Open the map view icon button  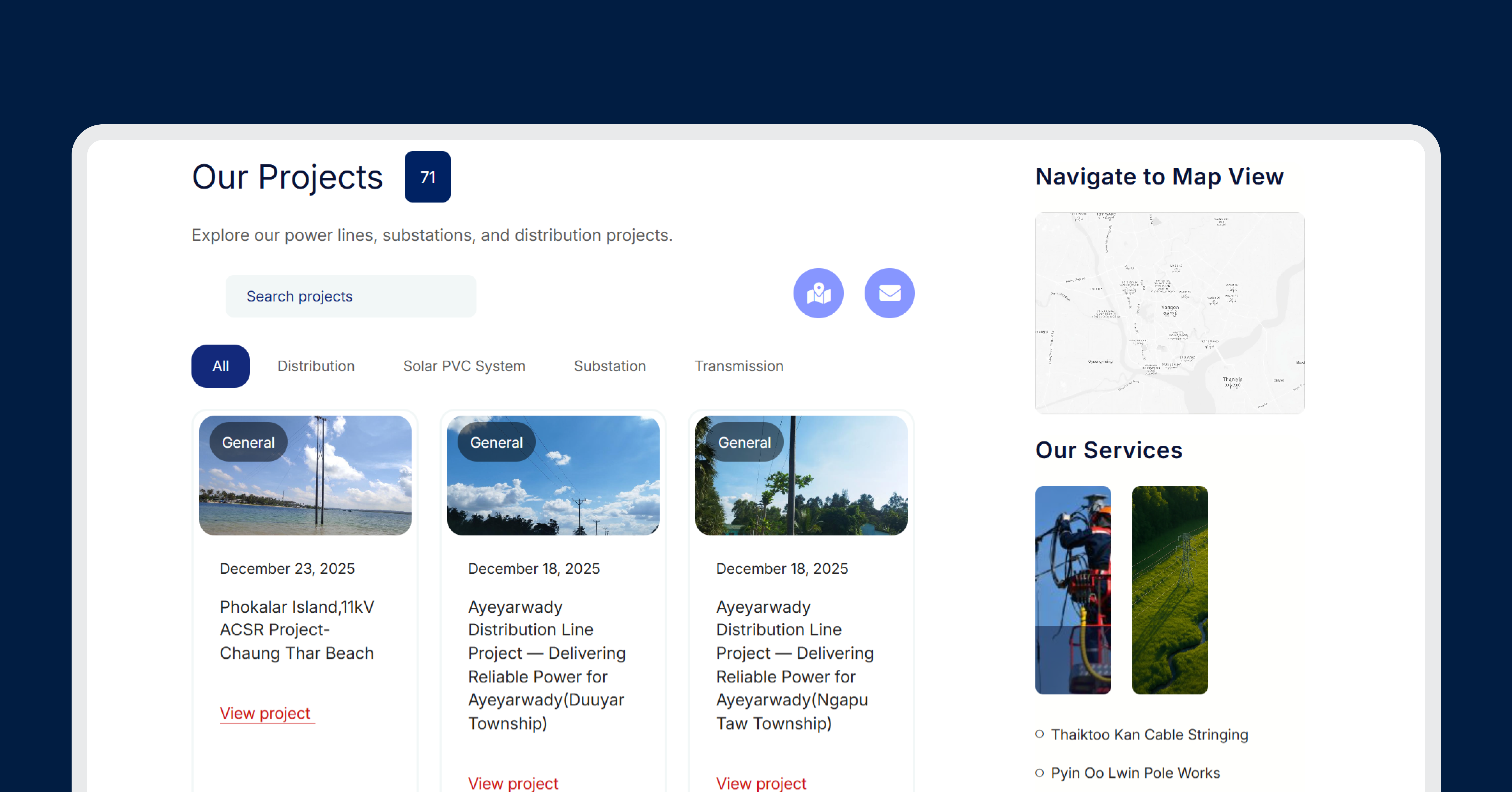coord(818,293)
